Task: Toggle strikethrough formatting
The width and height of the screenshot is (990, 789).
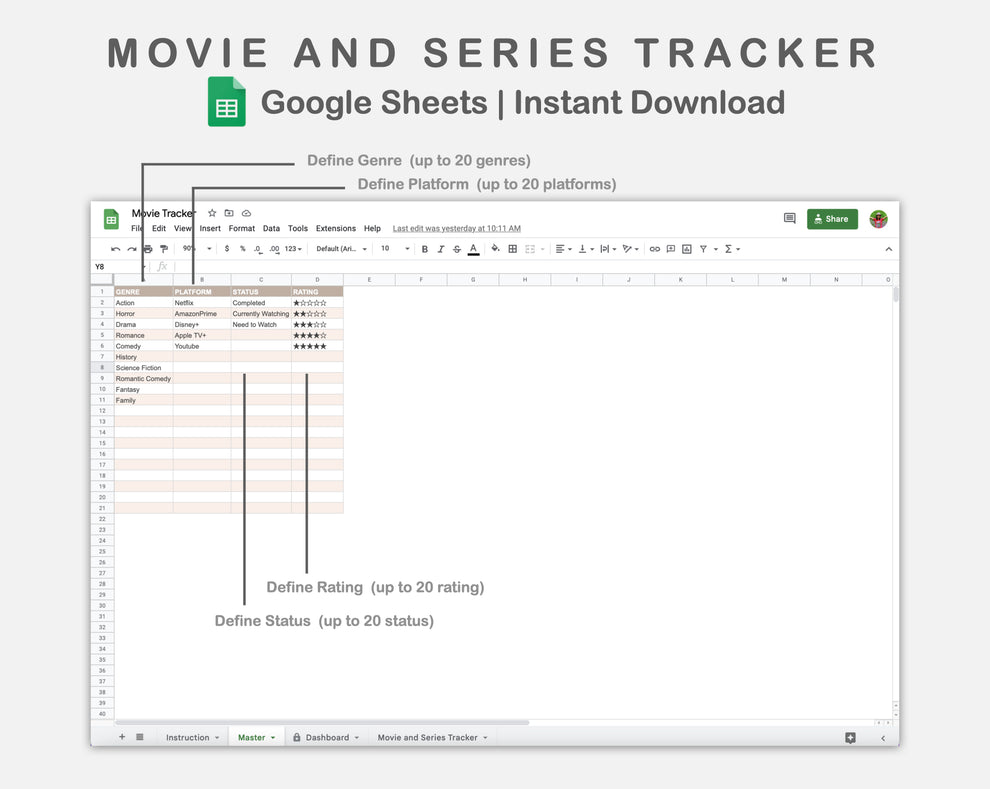Action: coord(456,249)
